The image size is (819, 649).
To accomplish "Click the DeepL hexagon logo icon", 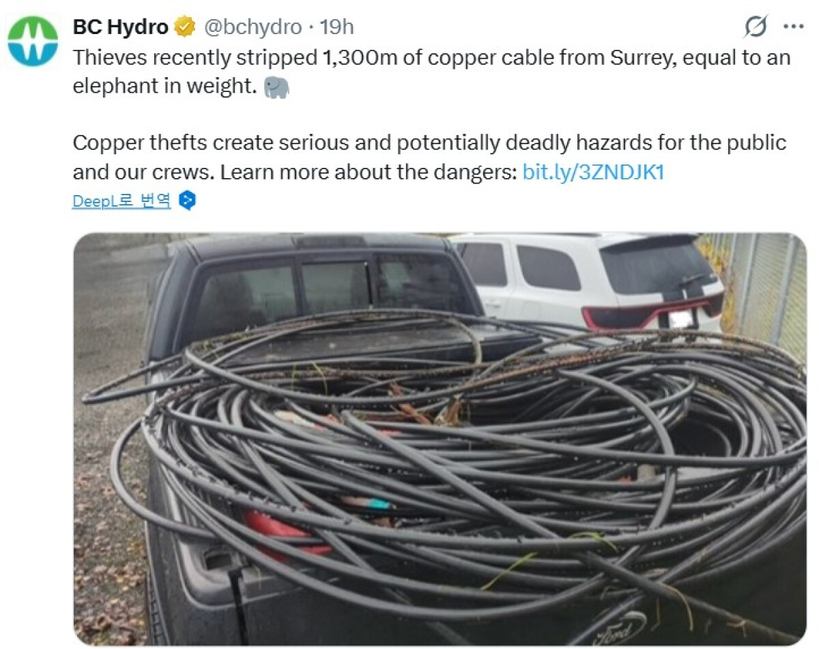I will [187, 200].
